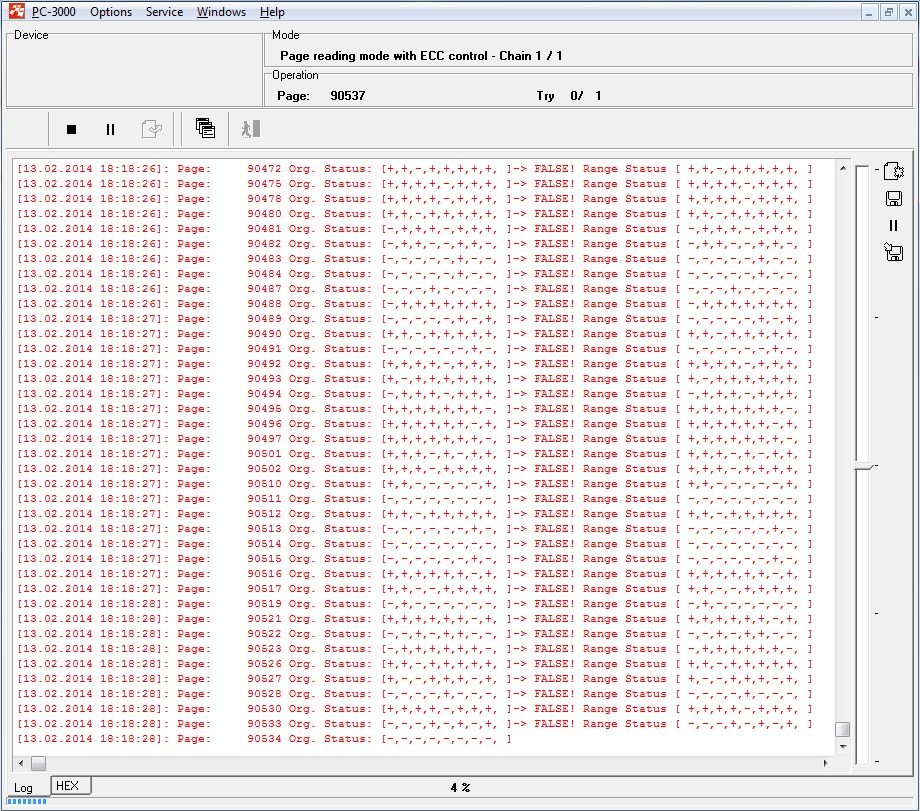920x811 pixels.
Task: Click the save-all-logs floppy icon
Action: tap(893, 252)
